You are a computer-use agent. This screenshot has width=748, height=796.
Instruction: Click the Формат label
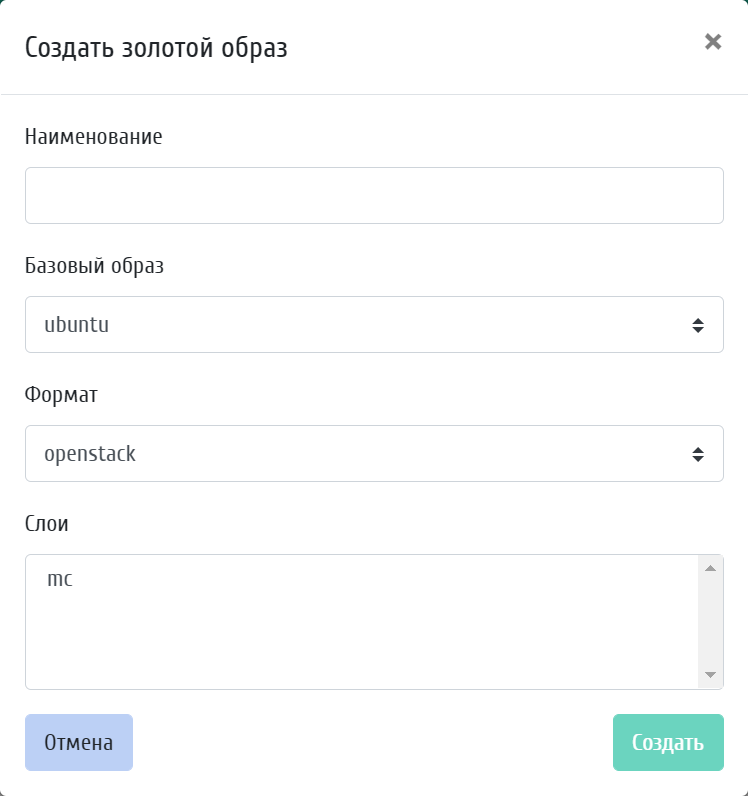coord(61,395)
